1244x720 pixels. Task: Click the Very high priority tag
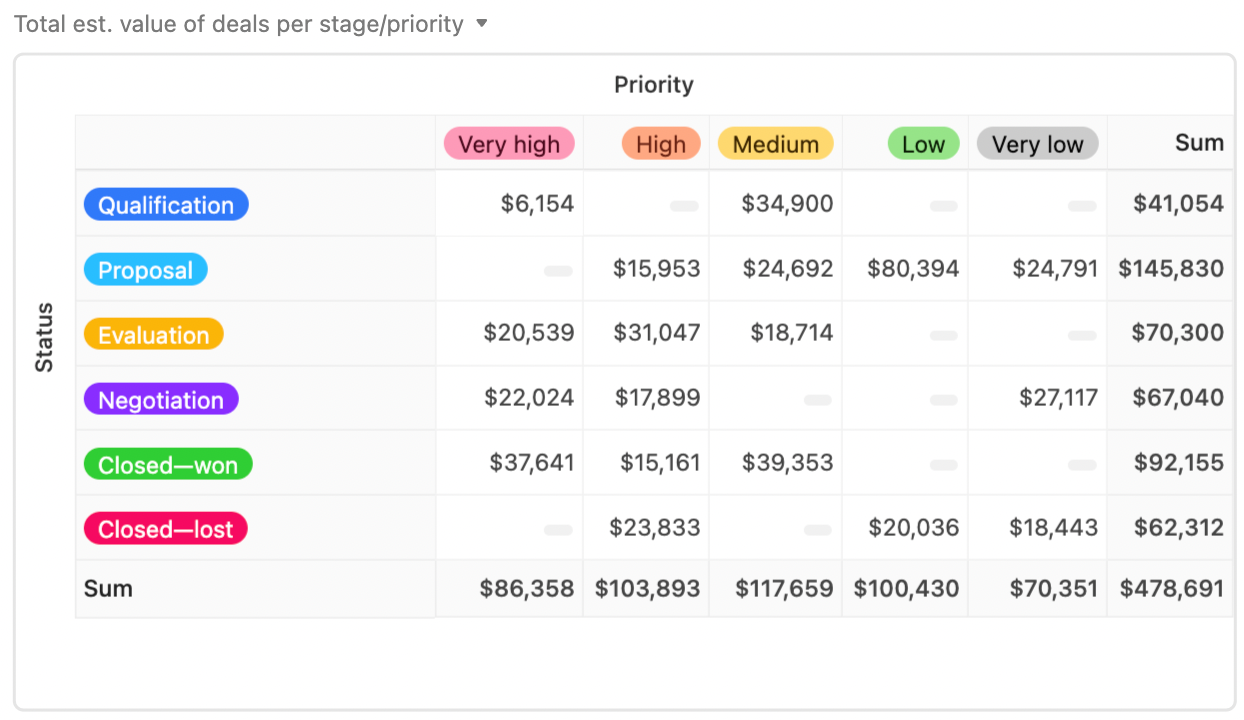[x=509, y=144]
